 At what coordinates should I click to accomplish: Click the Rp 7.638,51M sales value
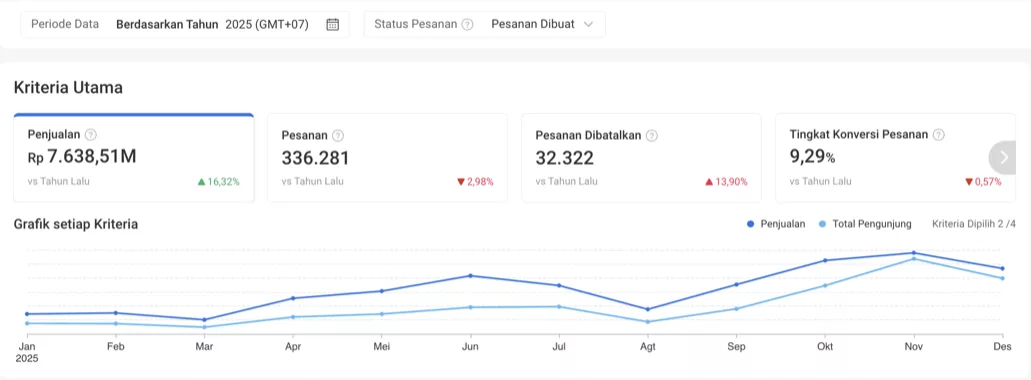82,157
